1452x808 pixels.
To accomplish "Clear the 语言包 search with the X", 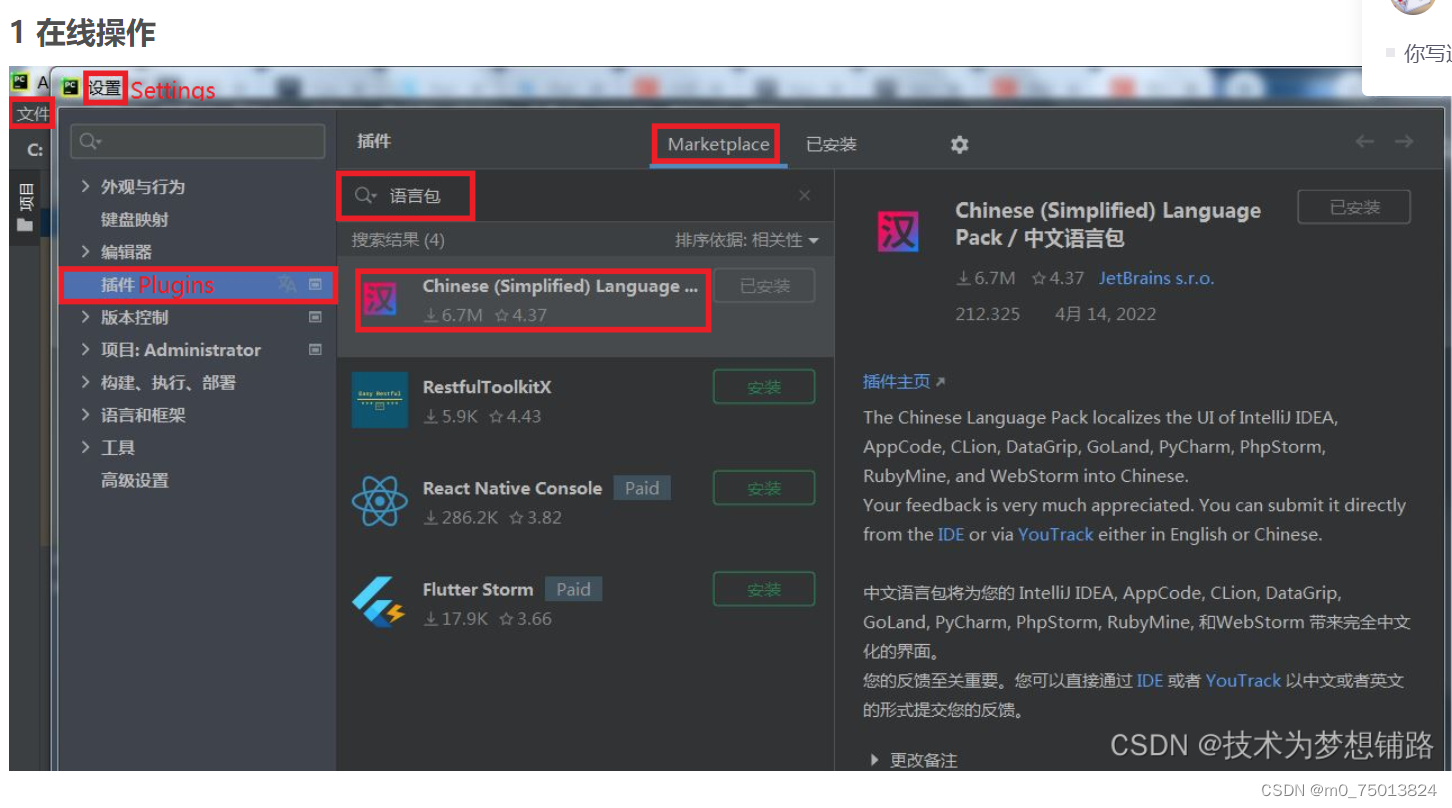I will [x=805, y=195].
